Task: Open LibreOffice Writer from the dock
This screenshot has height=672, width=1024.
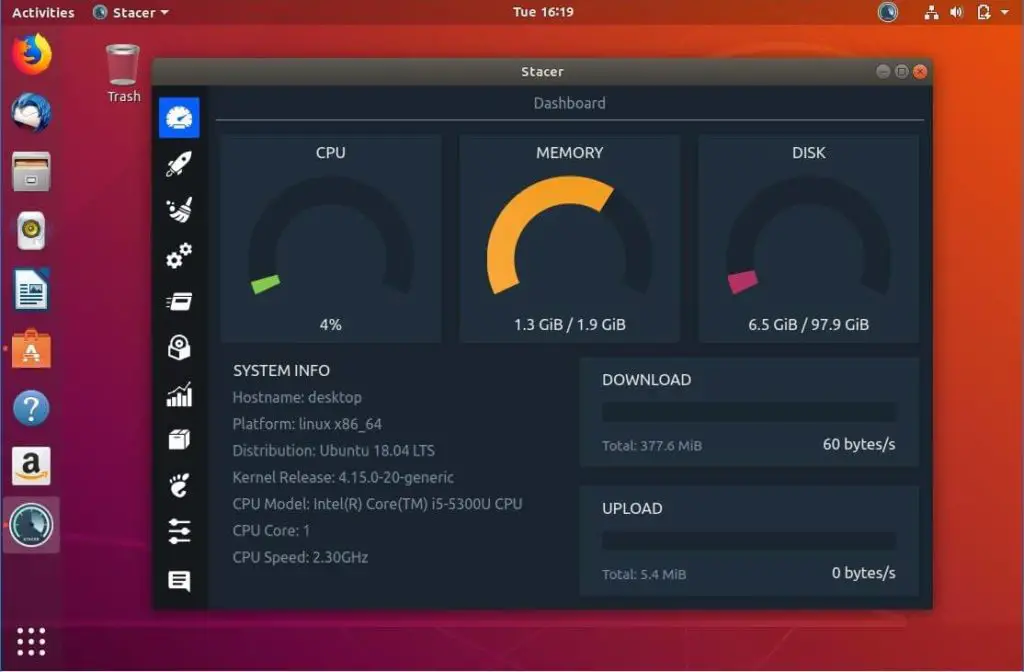Action: coord(31,289)
